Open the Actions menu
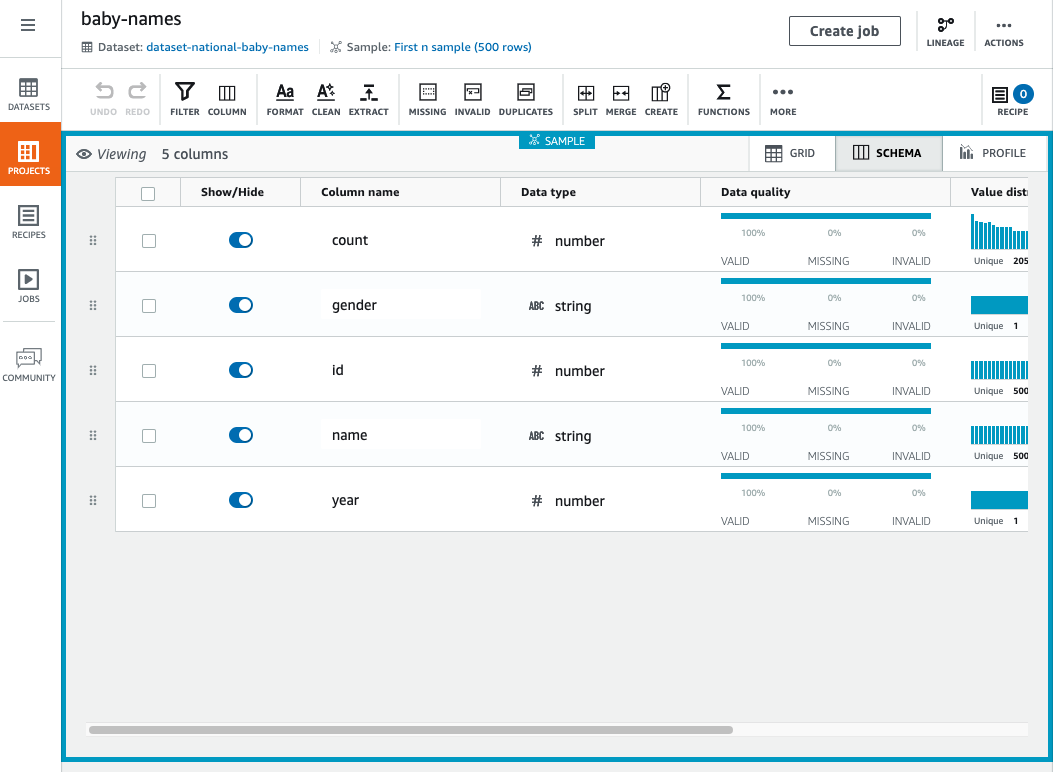The height and width of the screenshot is (772, 1061). click(1003, 30)
